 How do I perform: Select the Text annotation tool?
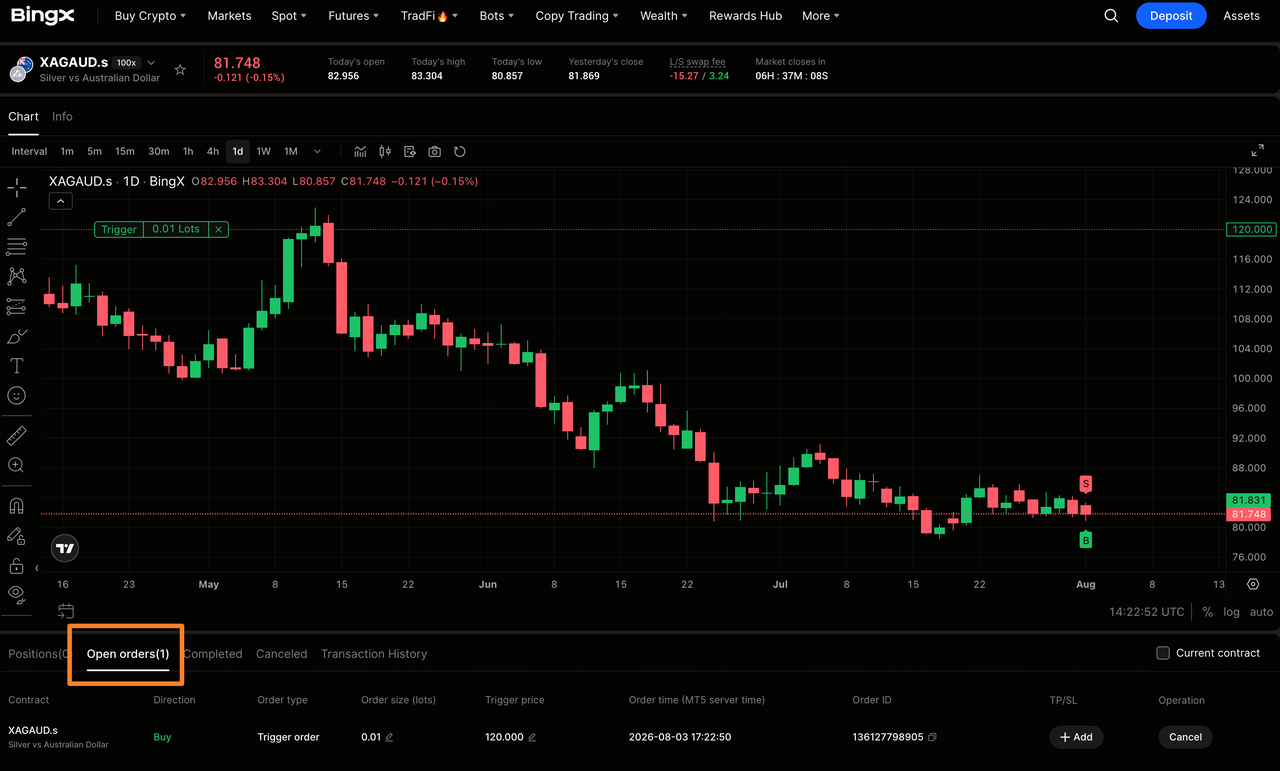tap(16, 366)
